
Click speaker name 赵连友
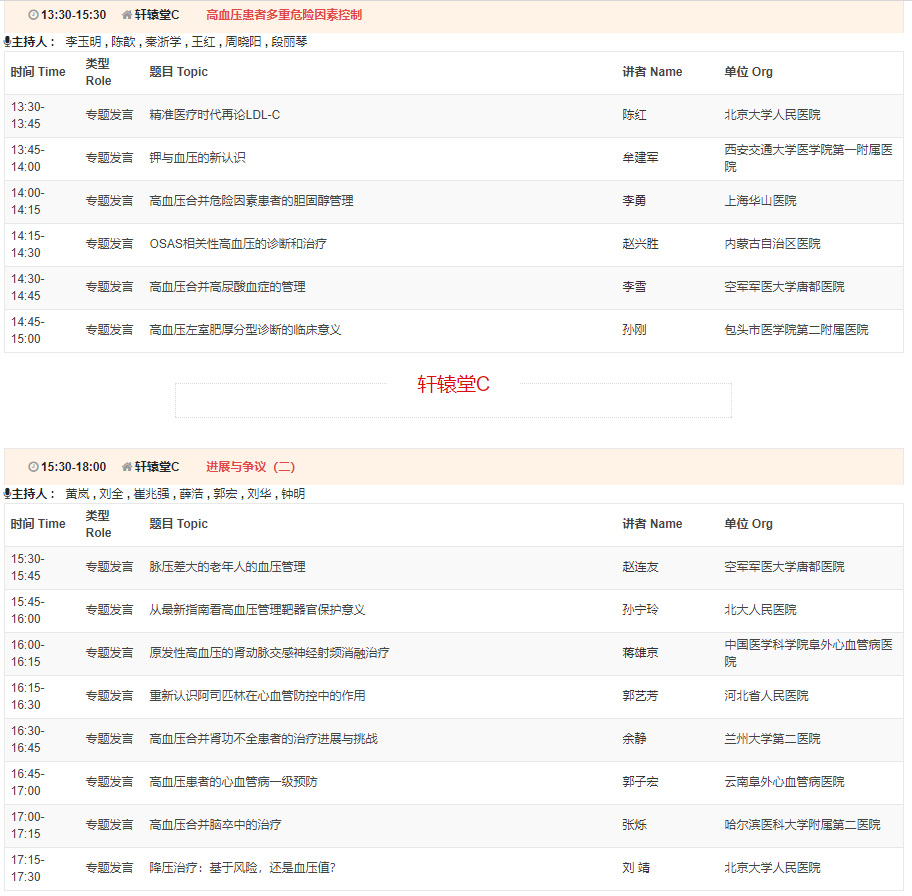[640, 567]
